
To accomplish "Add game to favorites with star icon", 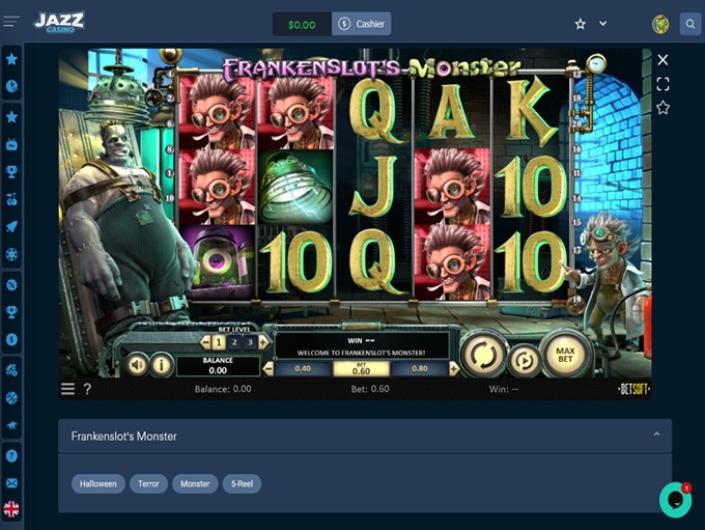I will (663, 107).
